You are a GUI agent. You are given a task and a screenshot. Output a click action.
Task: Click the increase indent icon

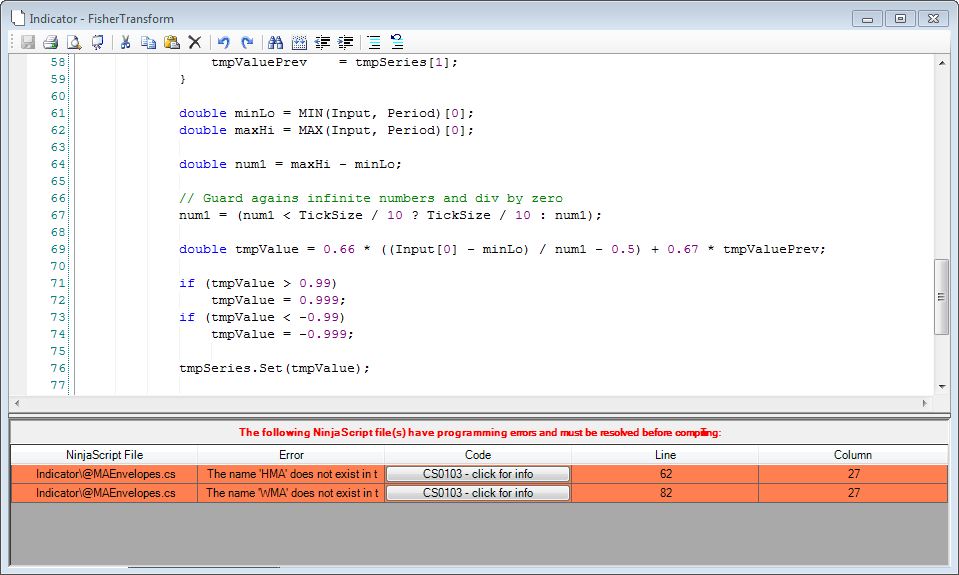(x=346, y=42)
